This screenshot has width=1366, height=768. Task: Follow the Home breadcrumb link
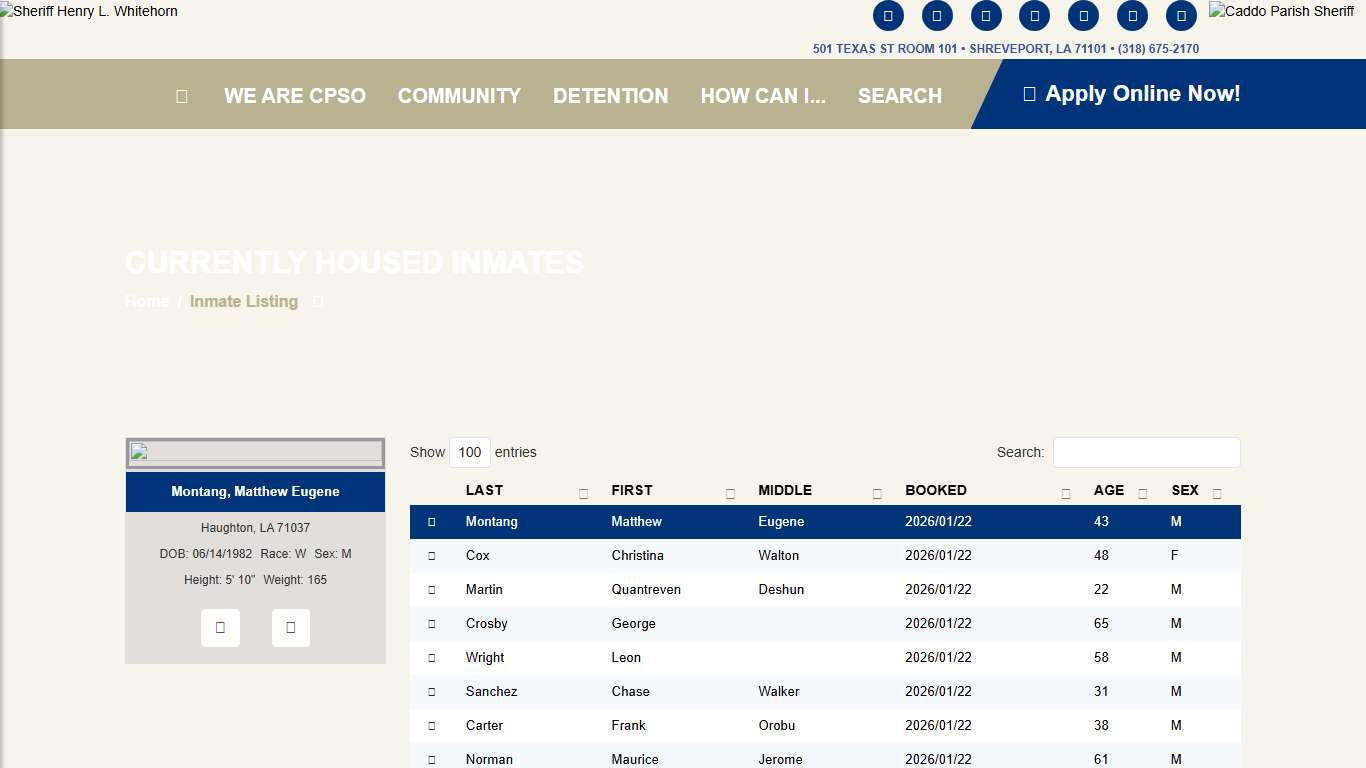coord(146,301)
